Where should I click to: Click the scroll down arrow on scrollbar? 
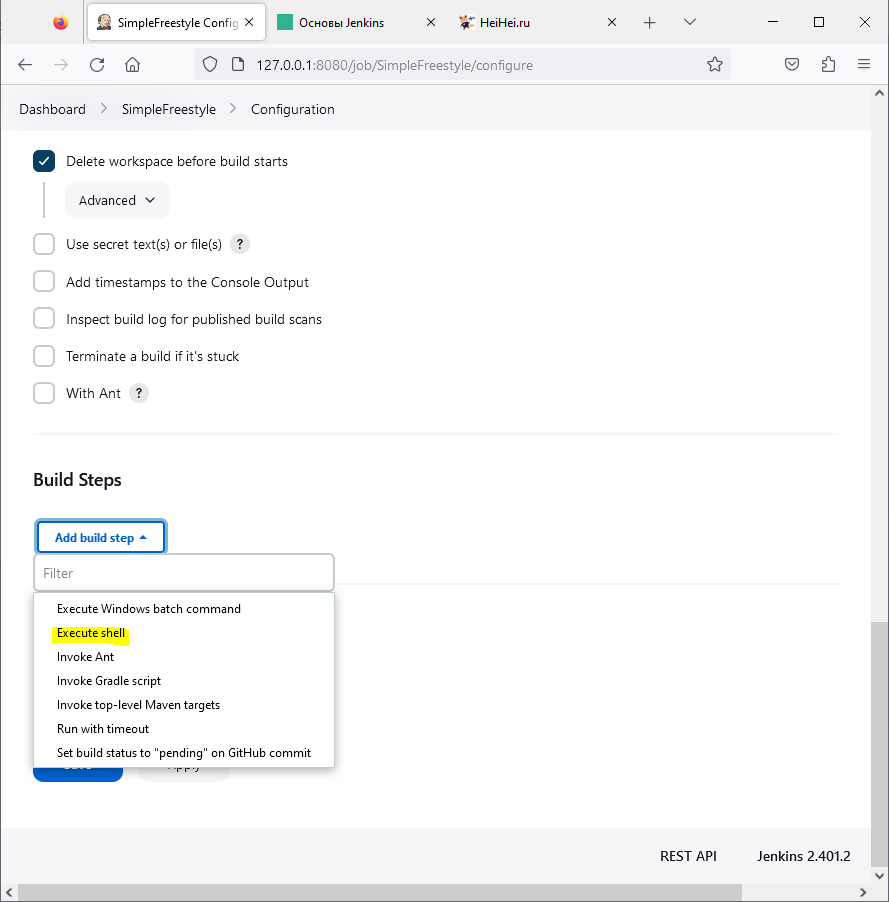pyautogui.click(x=879, y=876)
